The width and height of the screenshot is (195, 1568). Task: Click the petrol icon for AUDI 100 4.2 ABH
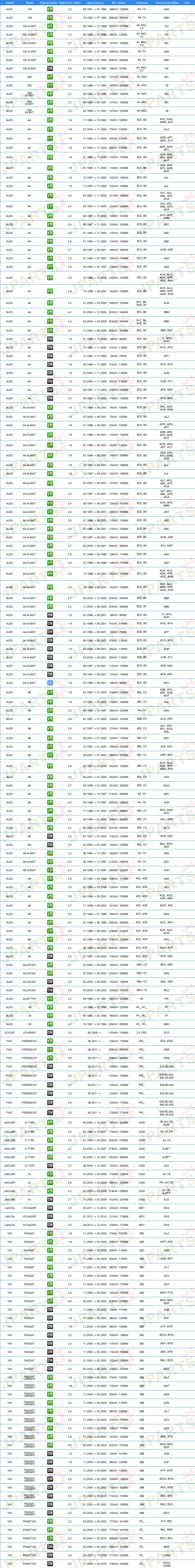(x=50, y=18)
